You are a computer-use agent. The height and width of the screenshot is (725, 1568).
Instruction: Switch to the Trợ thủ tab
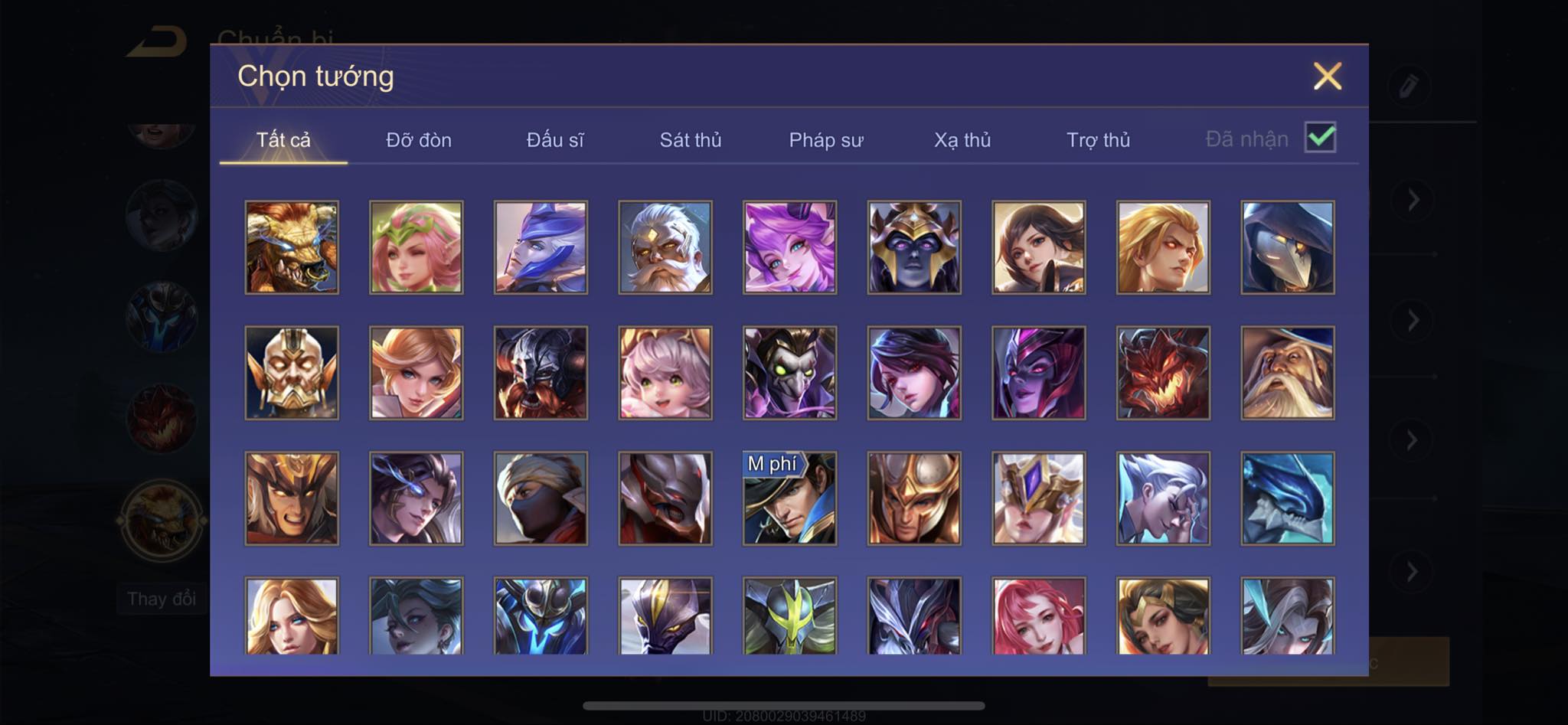point(1098,140)
